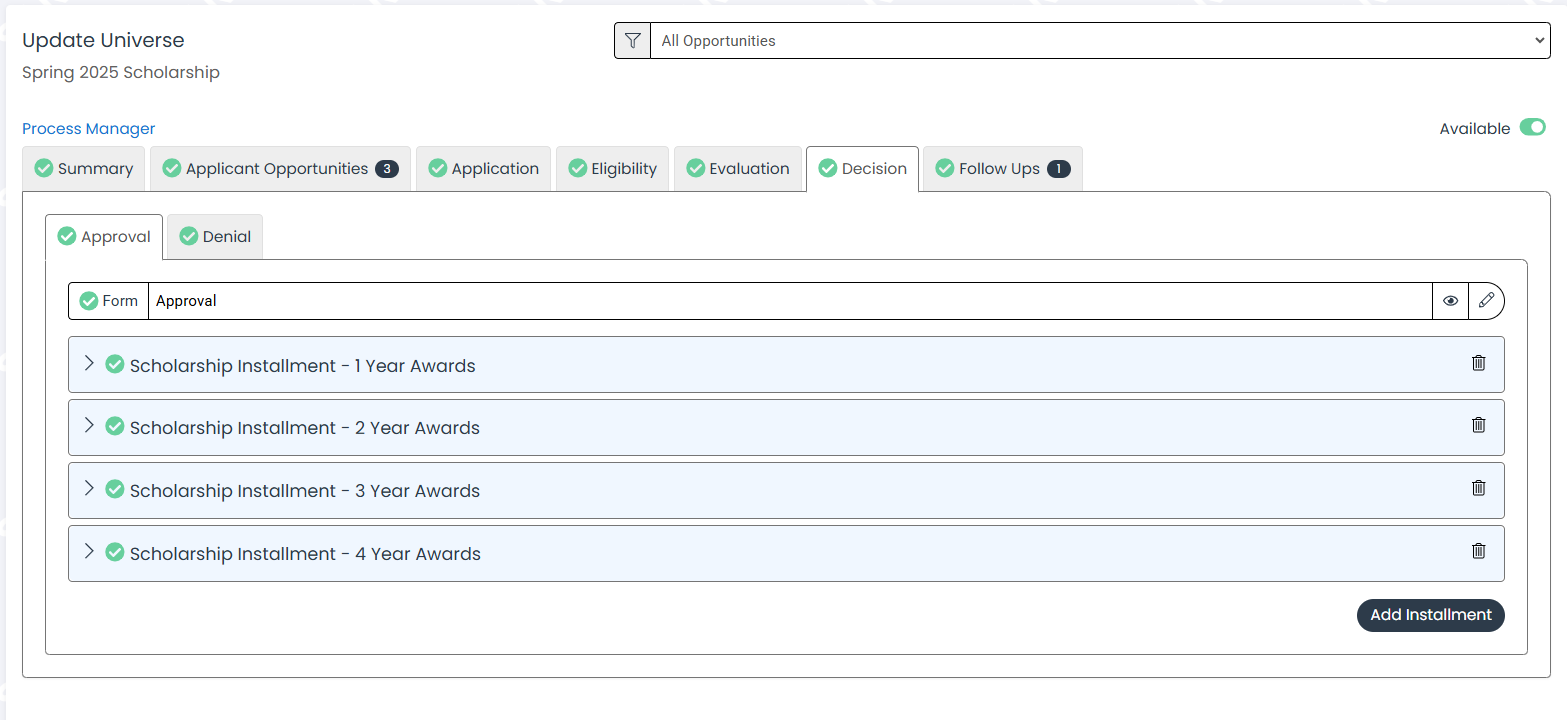
Task: Open the Applicant Opportunities tab
Action: click(x=280, y=169)
